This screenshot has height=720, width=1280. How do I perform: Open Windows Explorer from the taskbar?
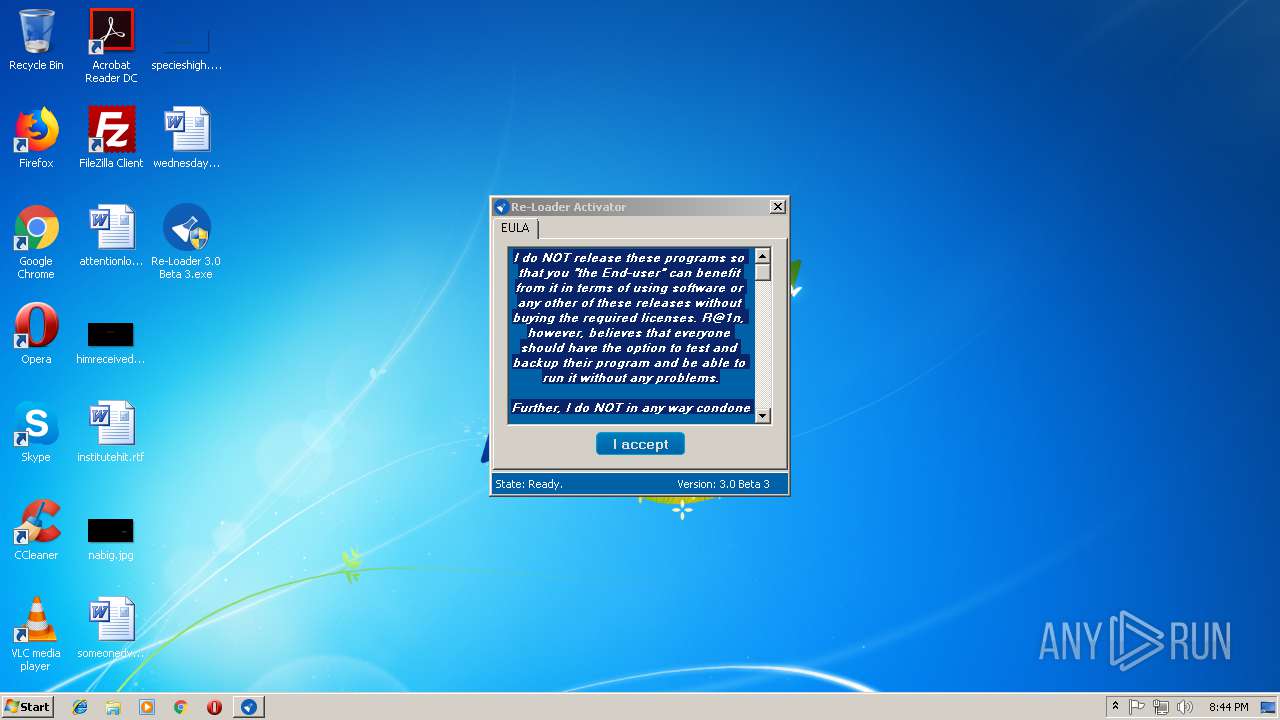113,707
